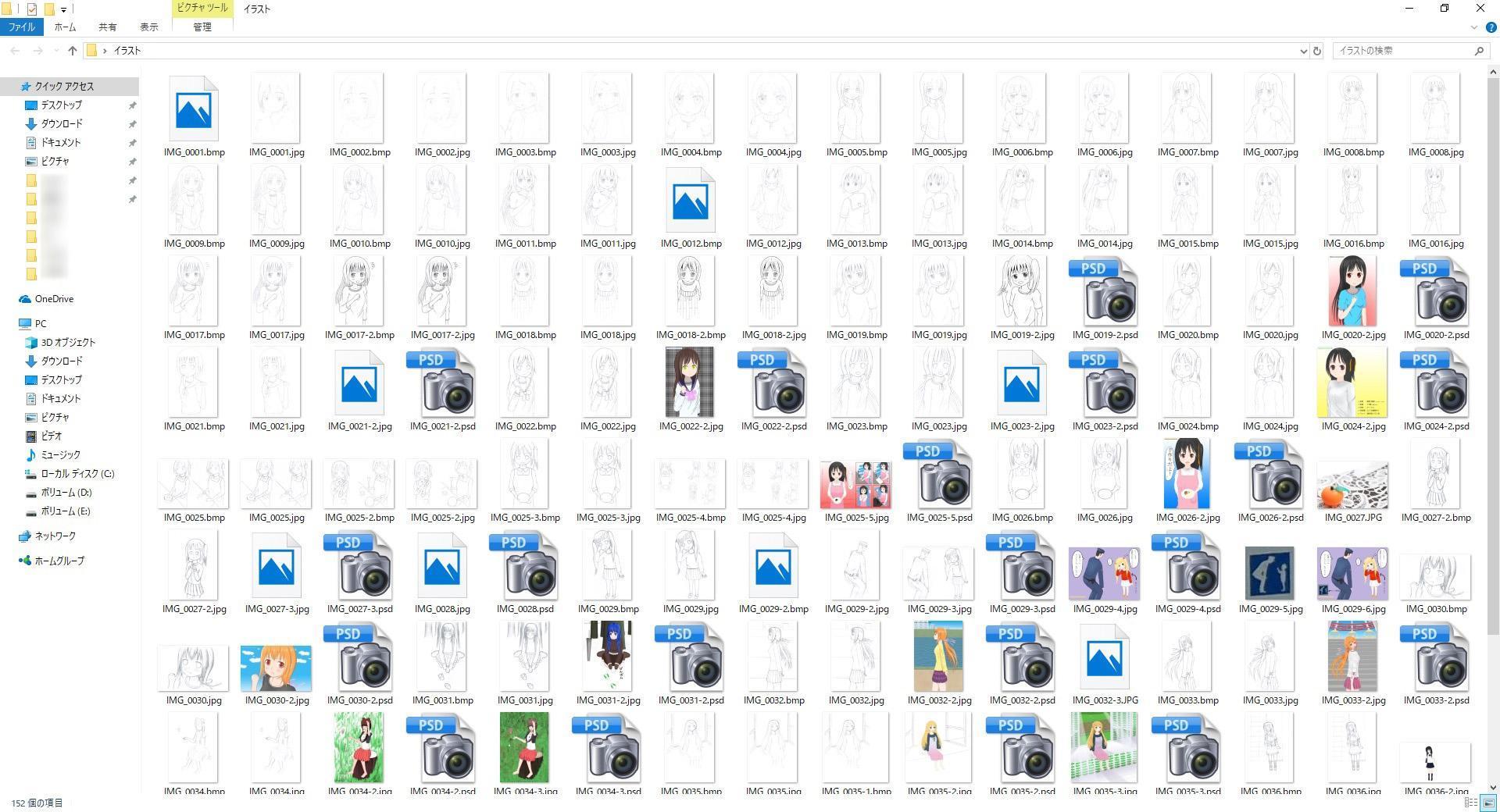This screenshot has height=812, width=1500.
Task: Refresh the イラスト folder view
Action: point(1317,51)
